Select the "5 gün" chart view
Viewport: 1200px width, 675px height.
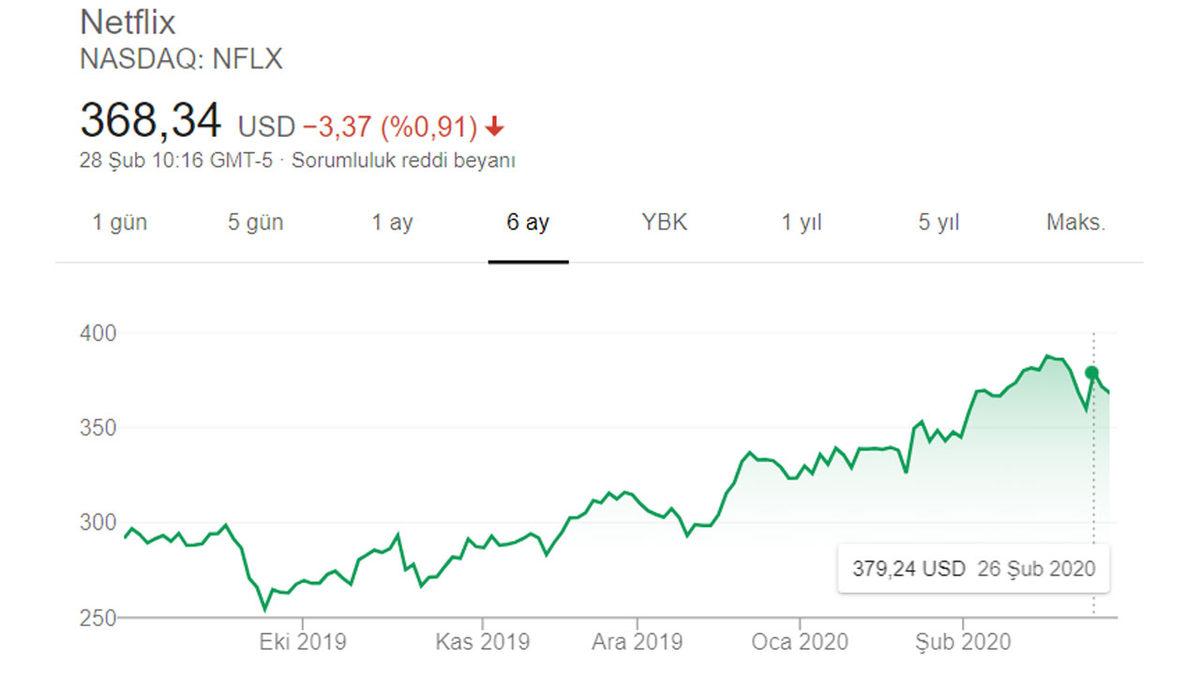[258, 223]
